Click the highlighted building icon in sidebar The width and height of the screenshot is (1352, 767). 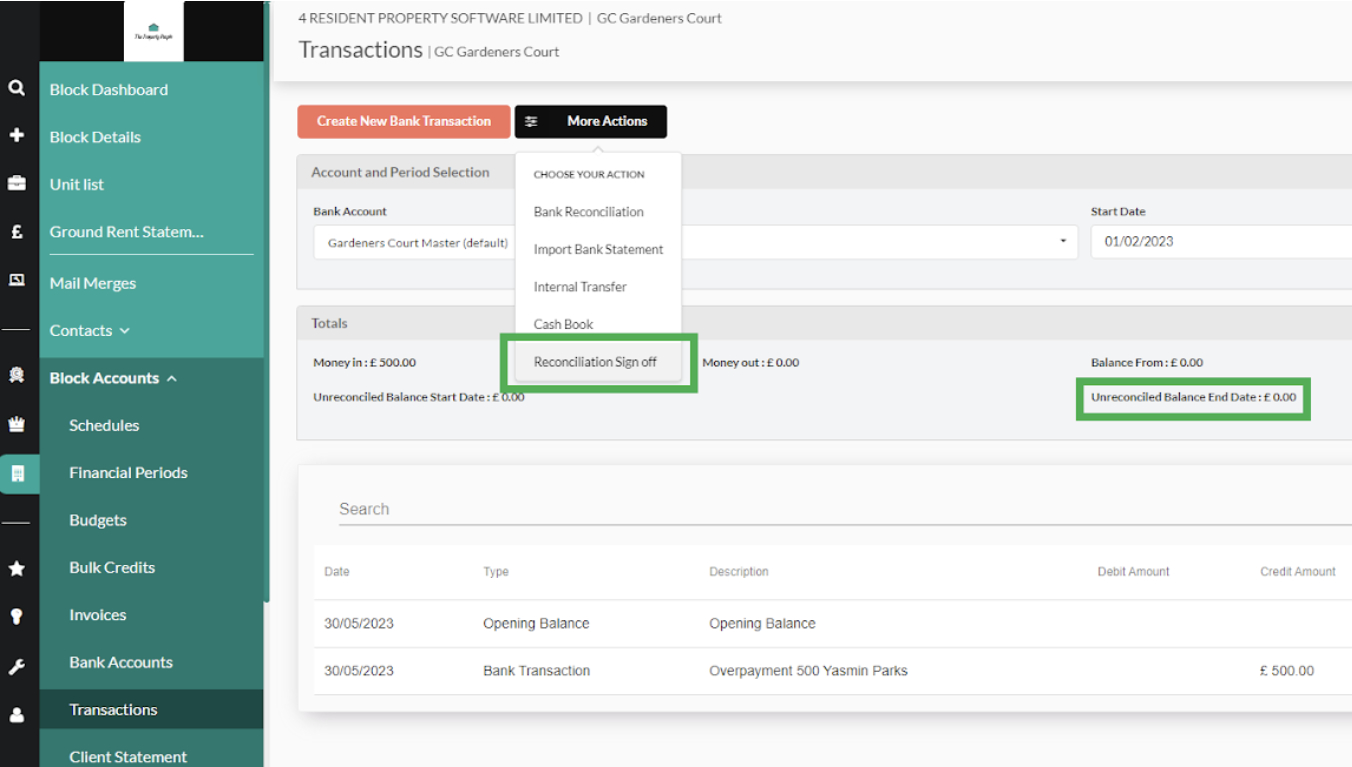[x=17, y=474]
